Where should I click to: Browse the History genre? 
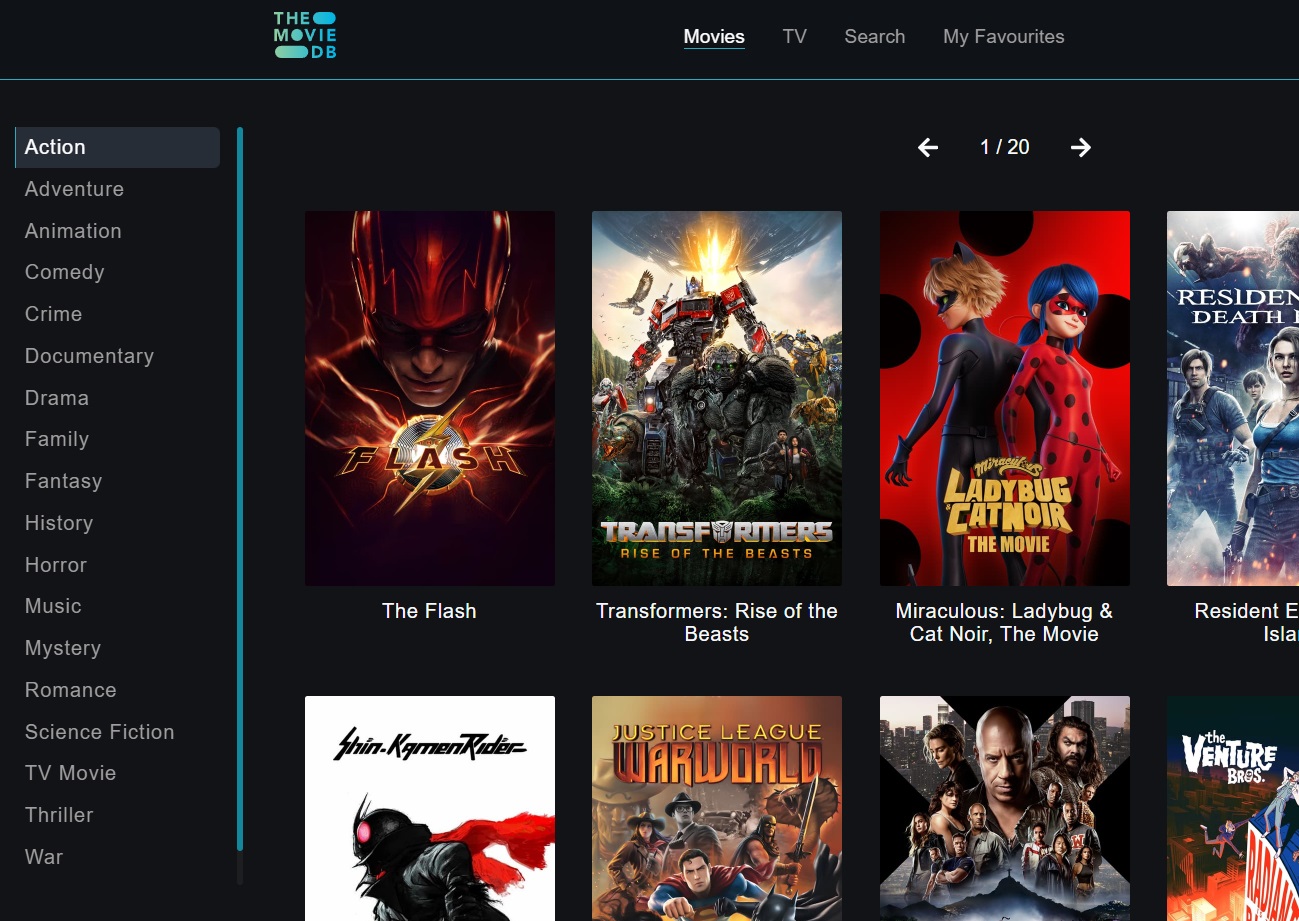(x=59, y=523)
